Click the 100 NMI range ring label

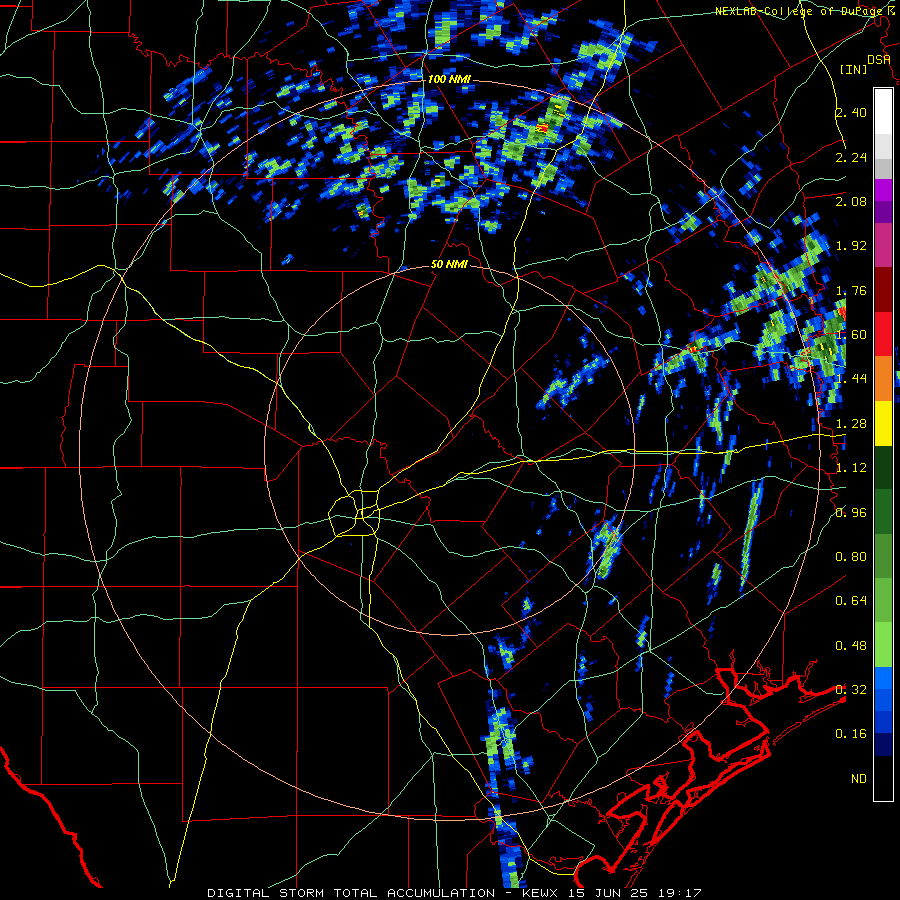pyautogui.click(x=449, y=79)
